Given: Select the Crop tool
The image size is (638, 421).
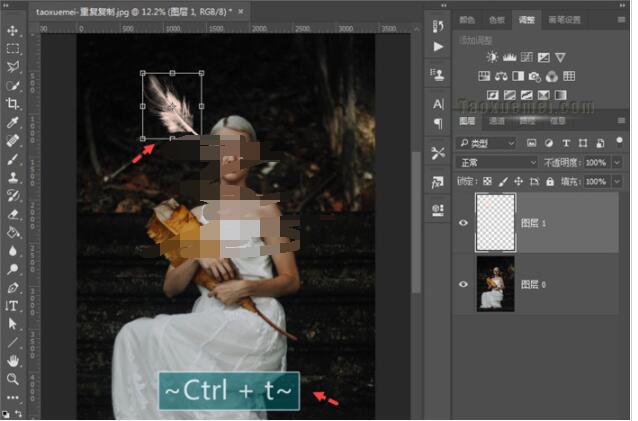Looking at the screenshot, I should (x=13, y=104).
